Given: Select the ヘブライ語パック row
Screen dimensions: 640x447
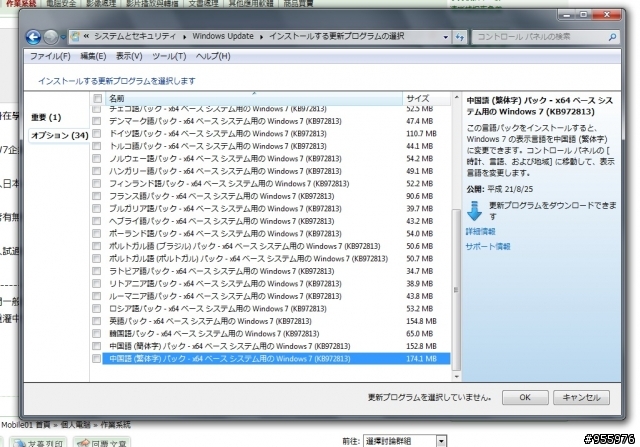Looking at the screenshot, I should pyautogui.click(x=276, y=221).
